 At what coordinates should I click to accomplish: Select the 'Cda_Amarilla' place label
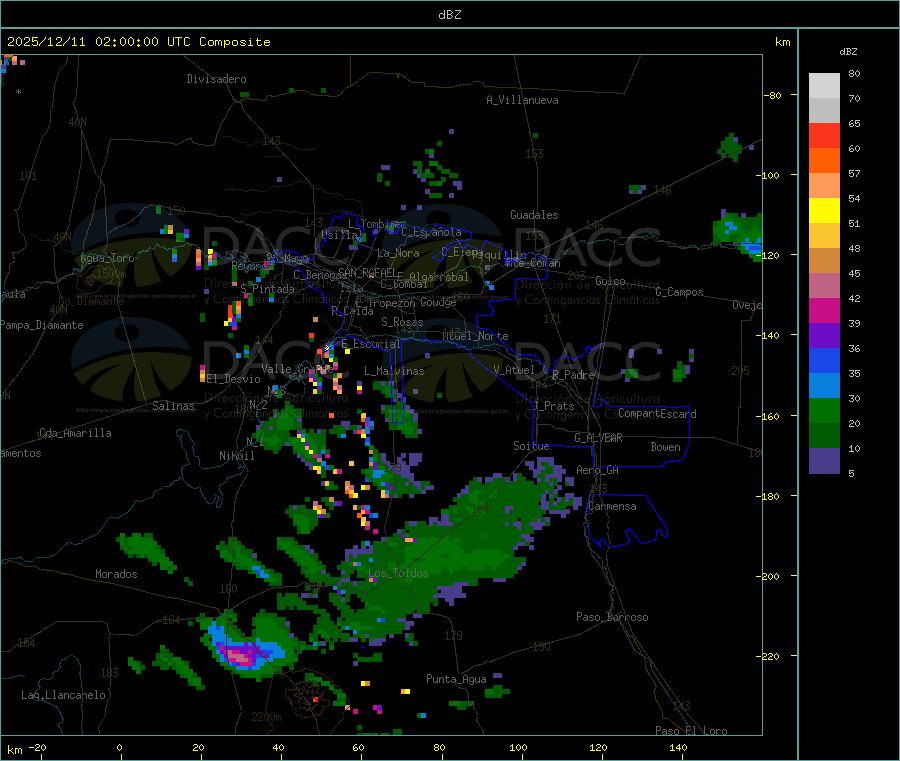tap(75, 433)
